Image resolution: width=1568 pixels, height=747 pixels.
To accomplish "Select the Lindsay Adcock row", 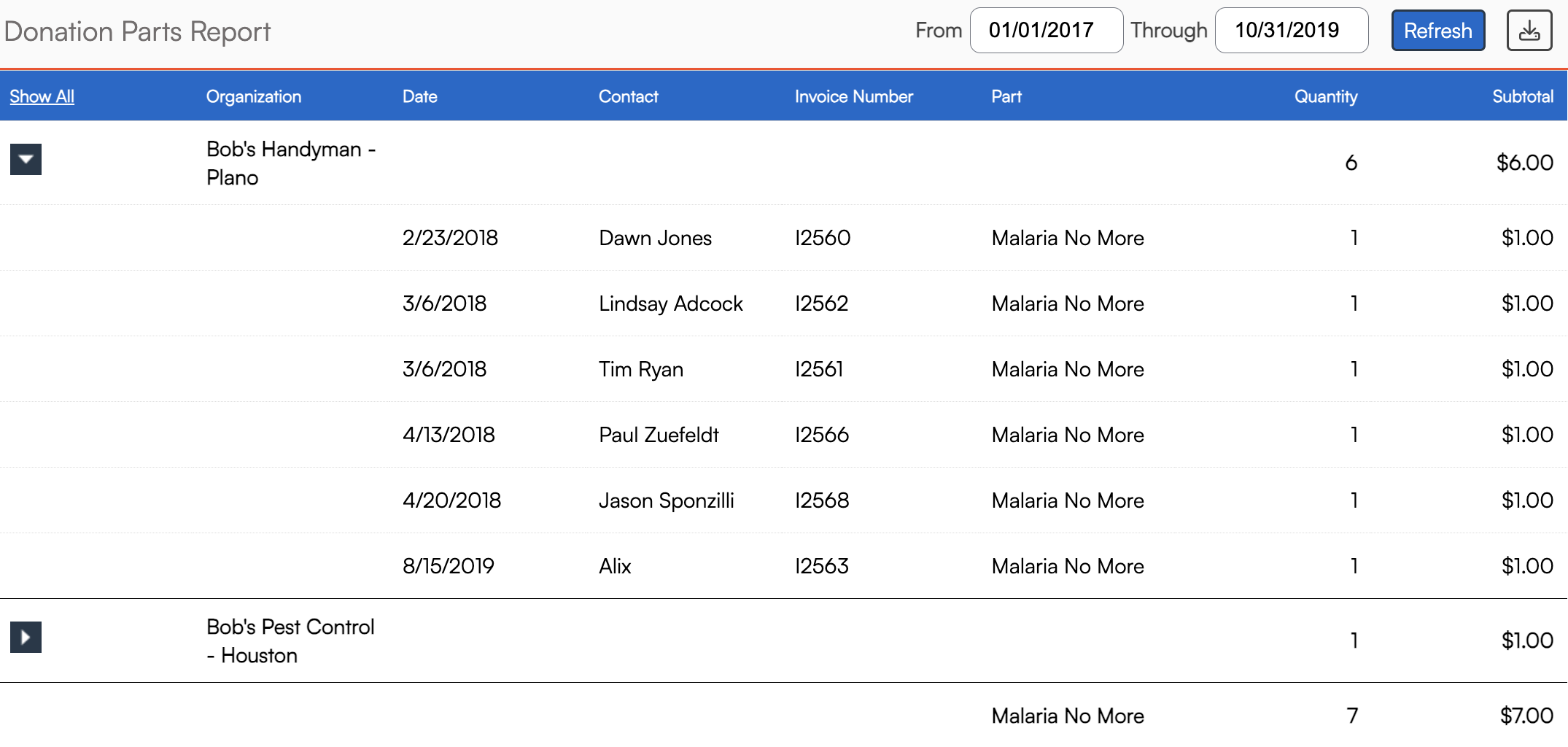I will (x=670, y=303).
